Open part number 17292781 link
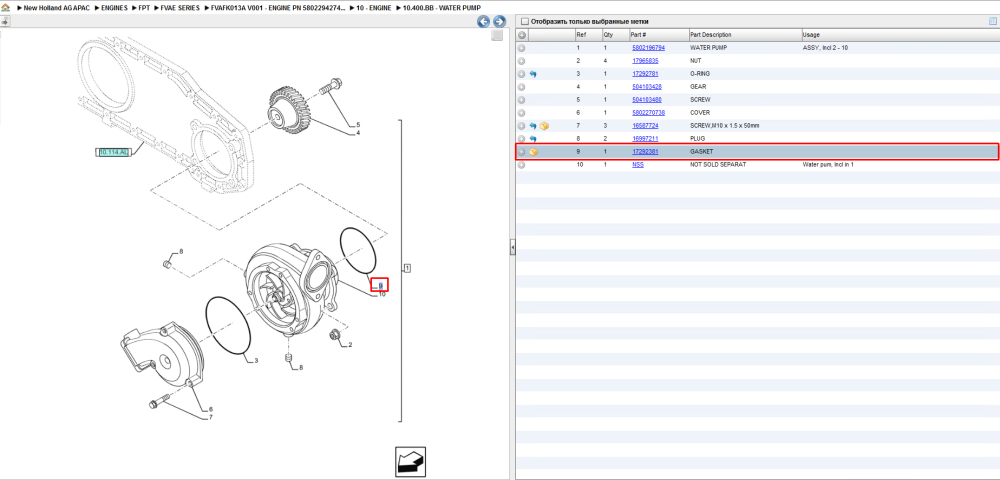The width and height of the screenshot is (1000, 480). 645,74
